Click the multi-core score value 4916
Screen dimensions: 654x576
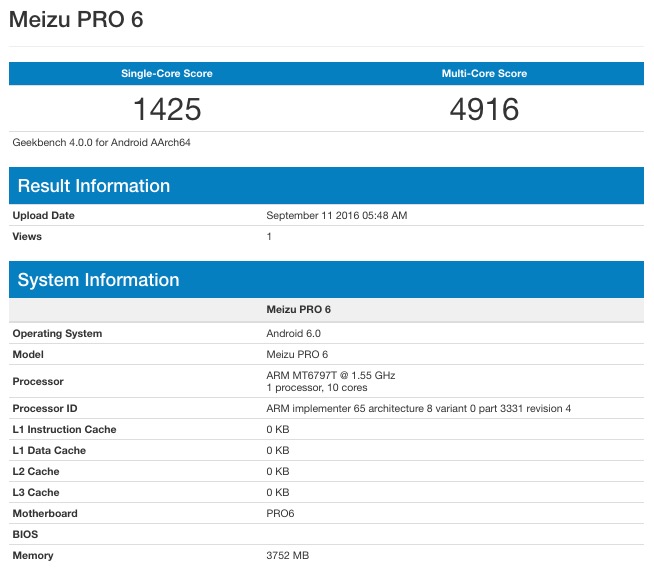click(x=484, y=108)
